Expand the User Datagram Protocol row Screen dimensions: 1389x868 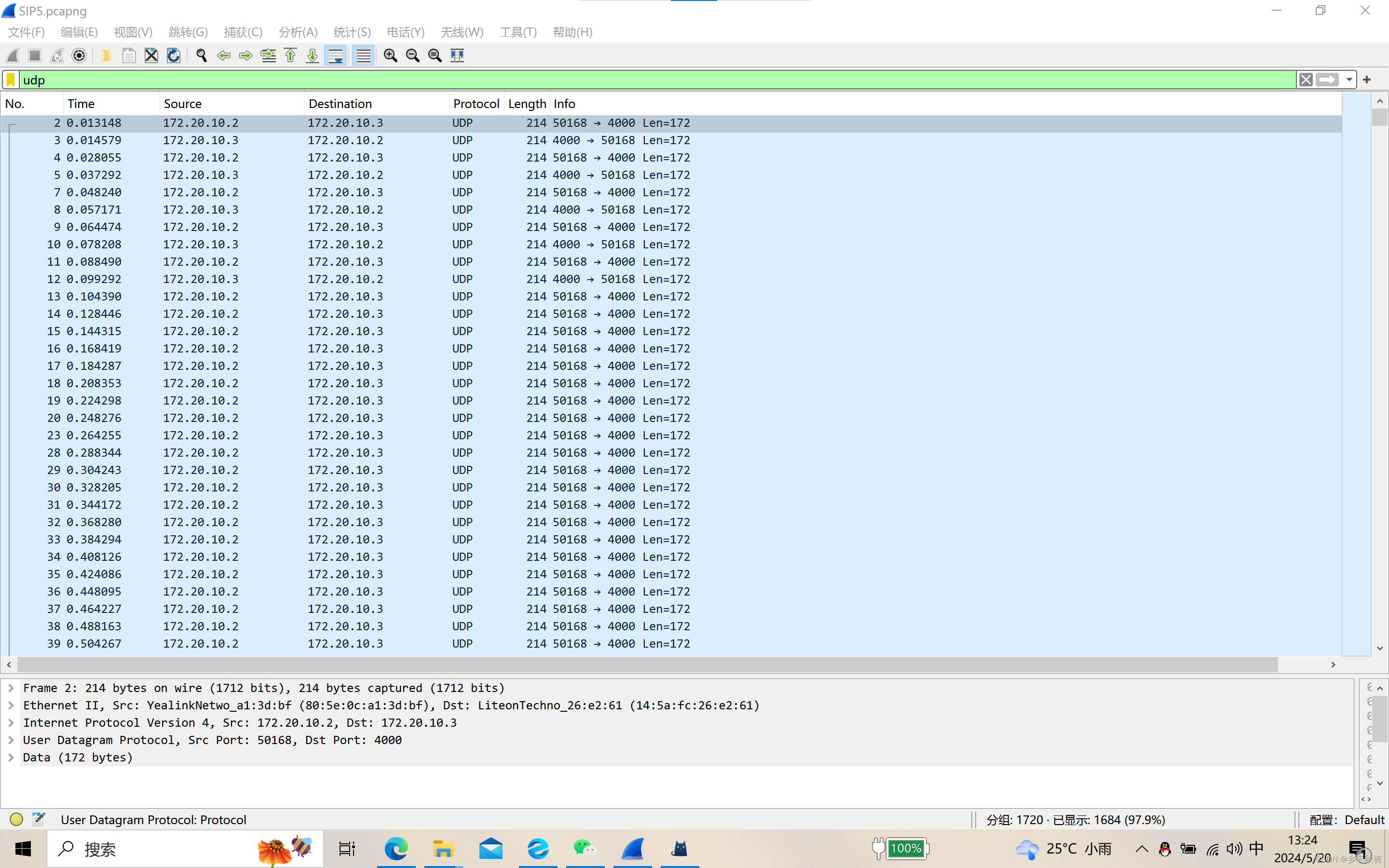(11, 740)
